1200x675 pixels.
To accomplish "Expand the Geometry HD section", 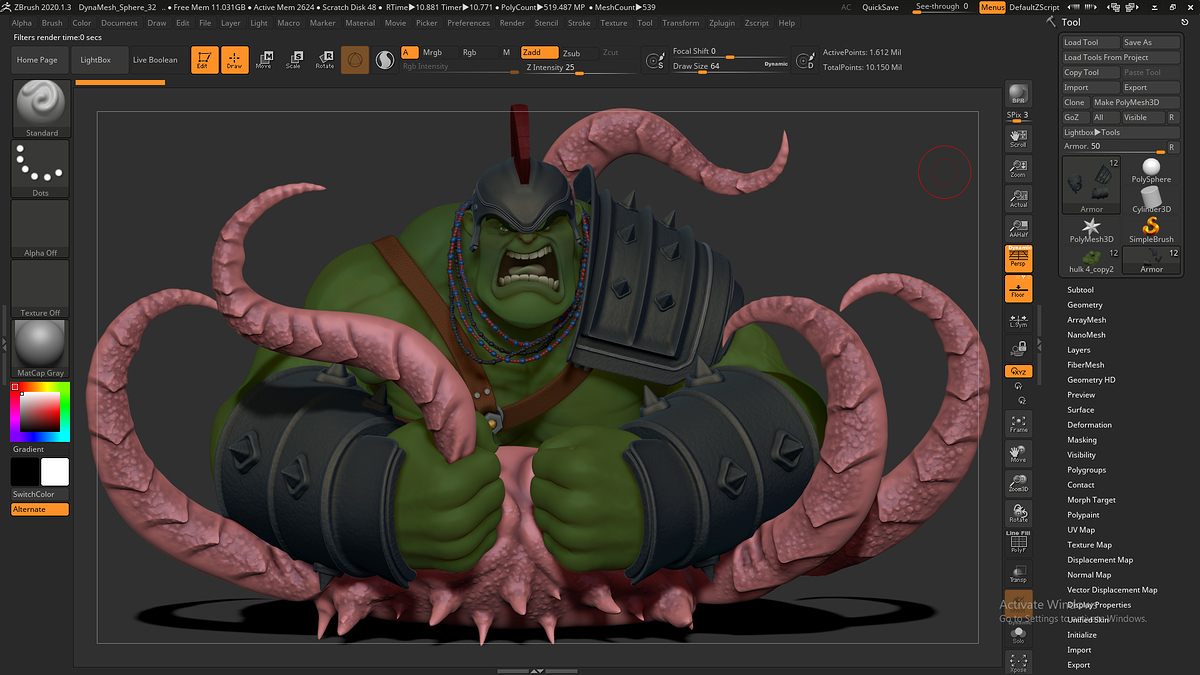I will point(1091,380).
